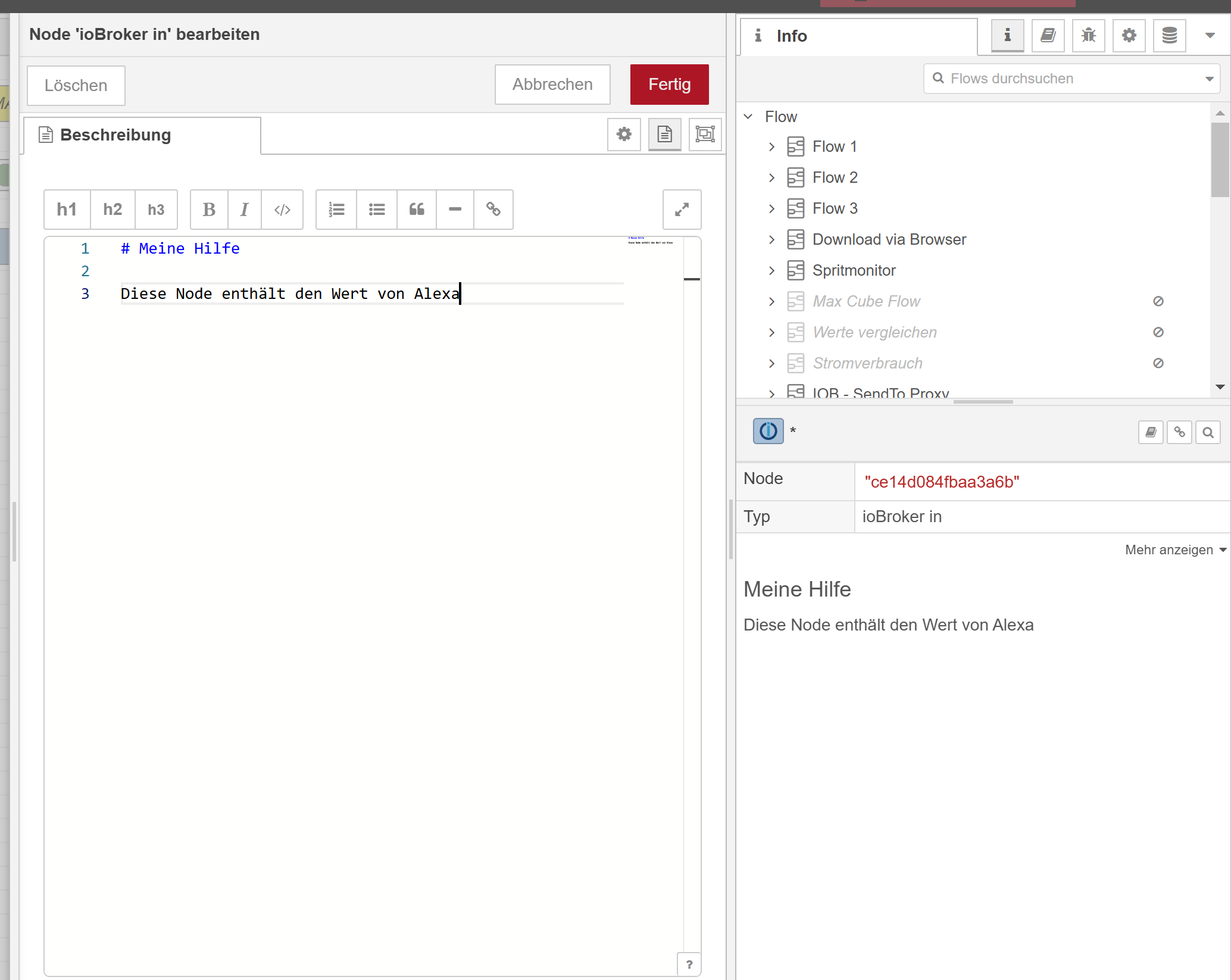Expand details with Mehr anzeigen

1176,550
